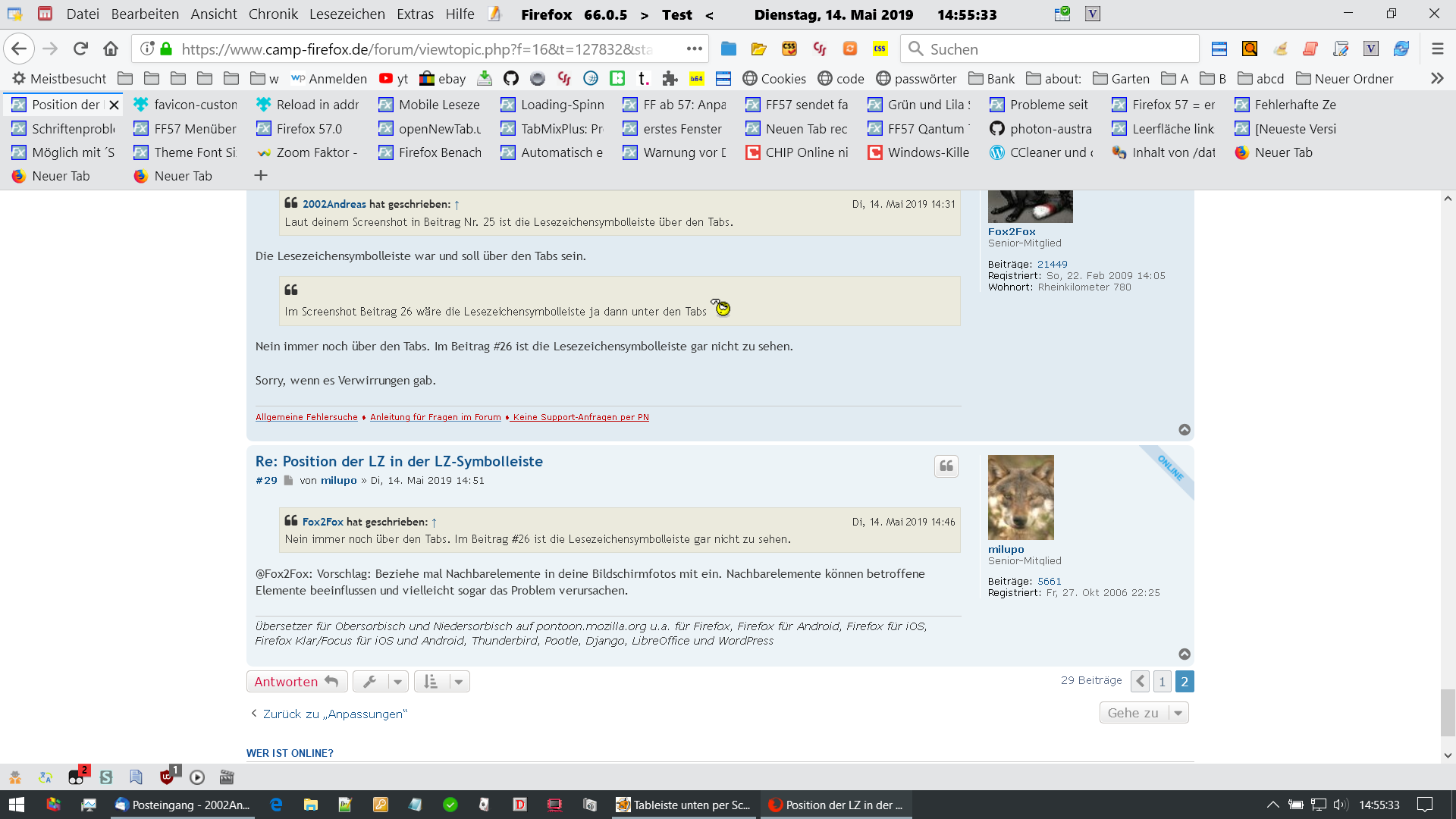Go to page 1 of the topic
The width and height of the screenshot is (1456, 819).
click(x=1162, y=682)
